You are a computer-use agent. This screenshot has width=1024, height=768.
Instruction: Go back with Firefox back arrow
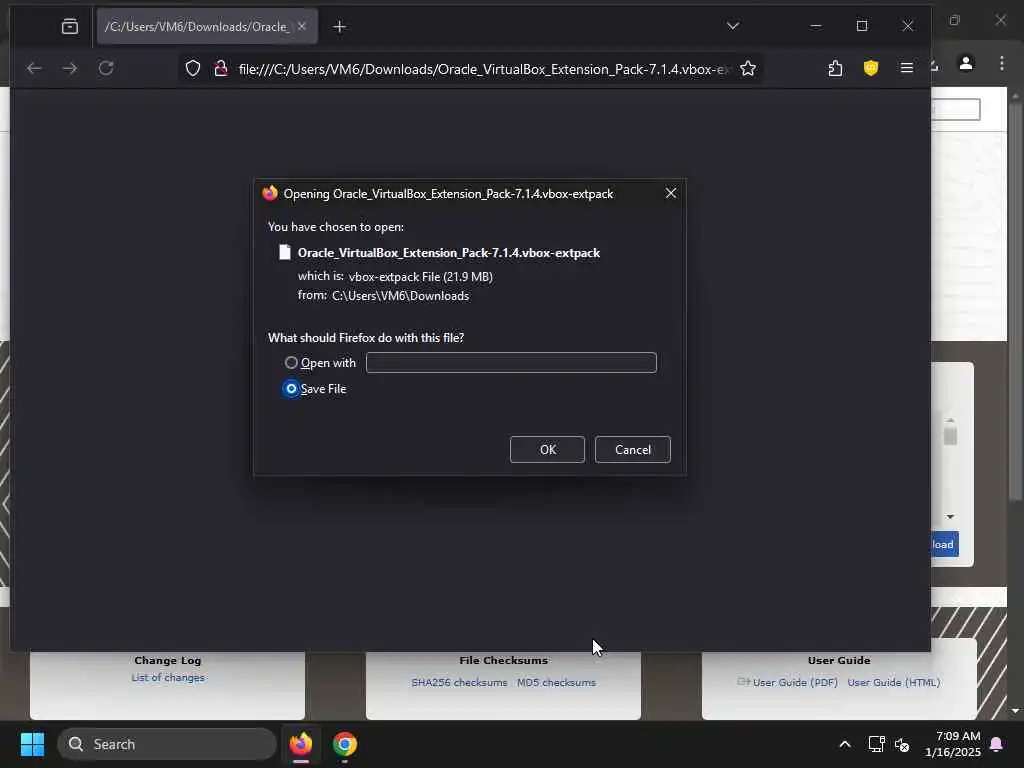coord(34,68)
